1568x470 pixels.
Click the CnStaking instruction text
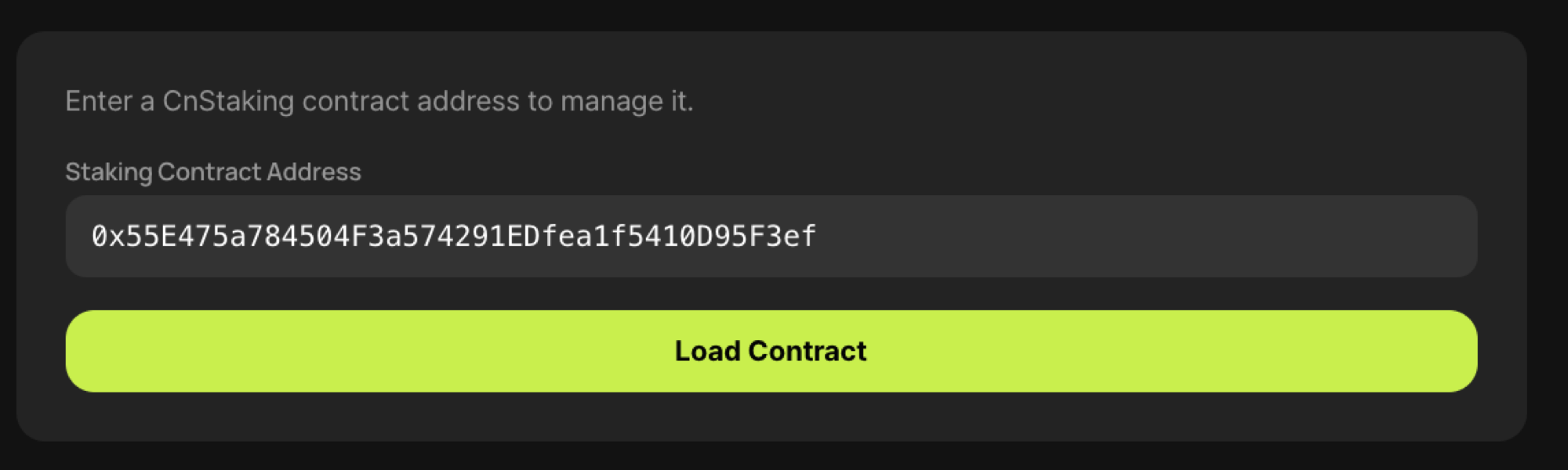point(380,100)
